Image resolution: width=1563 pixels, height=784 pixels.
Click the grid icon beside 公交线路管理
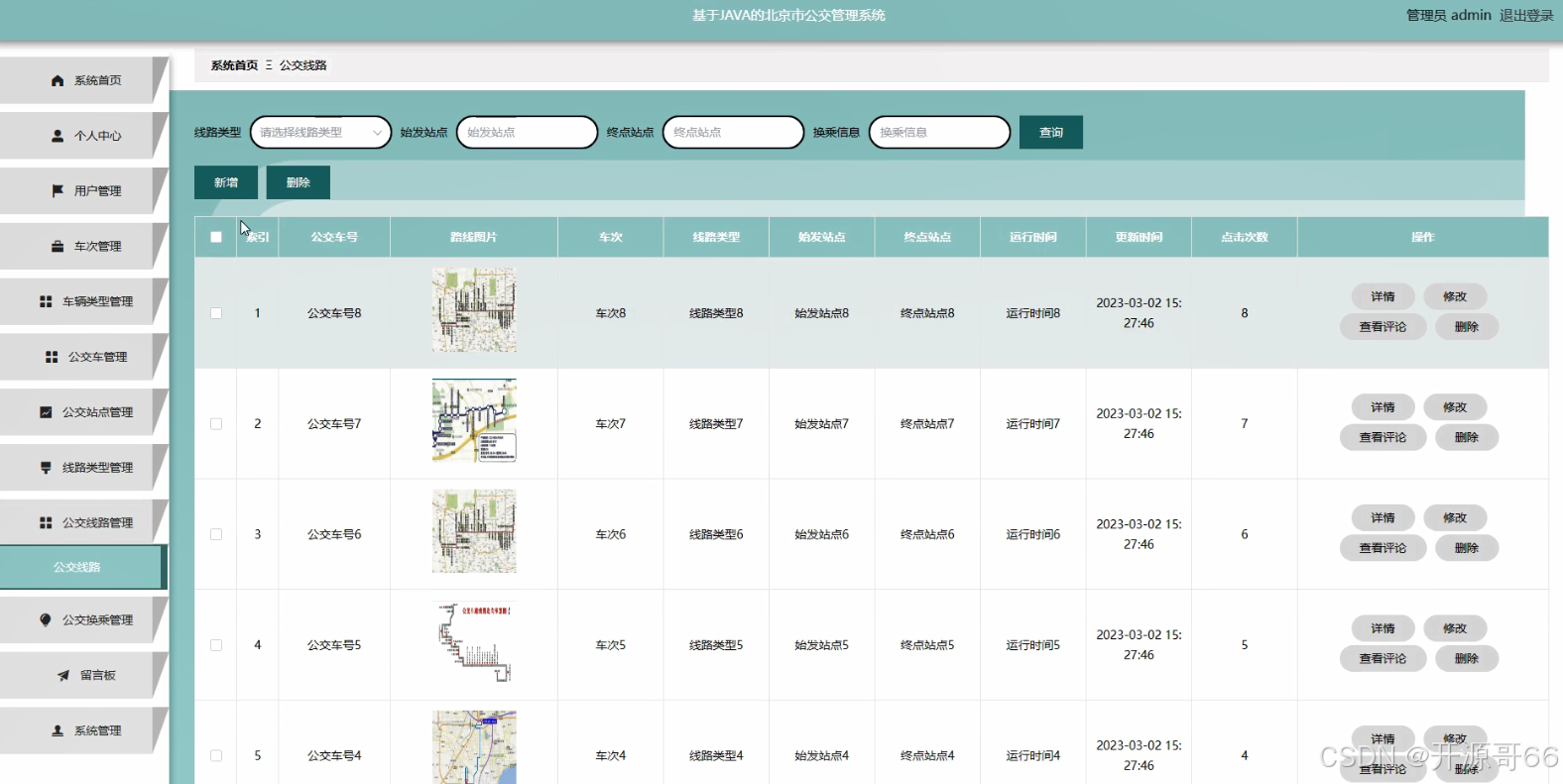click(x=46, y=522)
